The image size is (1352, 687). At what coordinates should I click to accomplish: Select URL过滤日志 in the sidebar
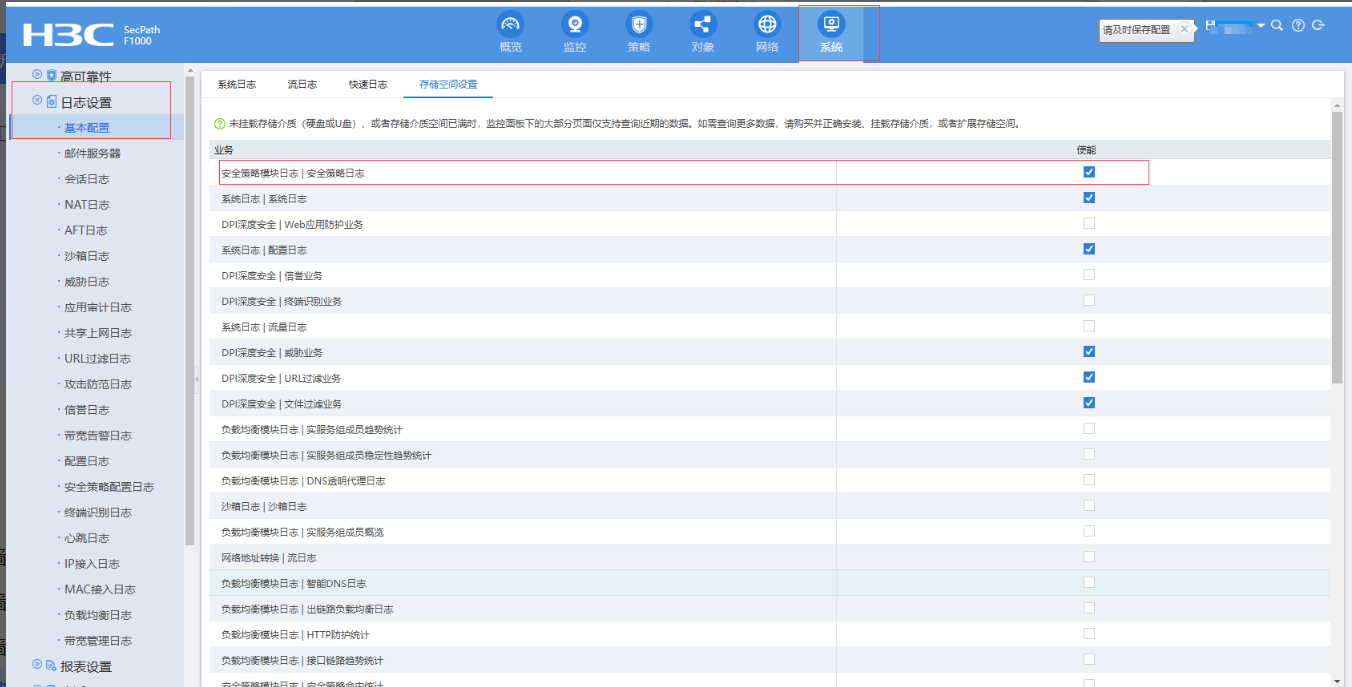click(x=97, y=359)
